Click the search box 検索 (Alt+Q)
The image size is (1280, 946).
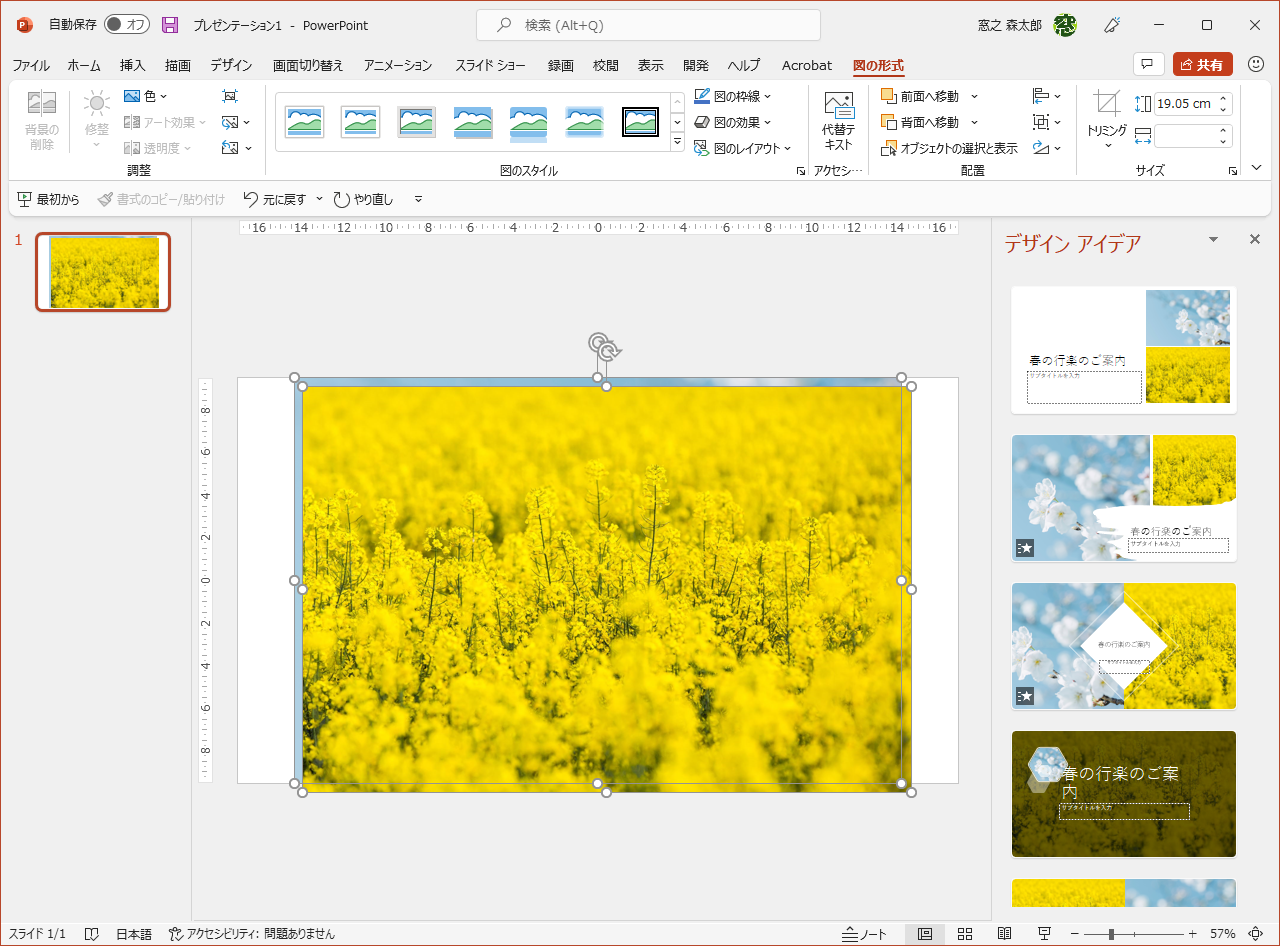[648, 25]
